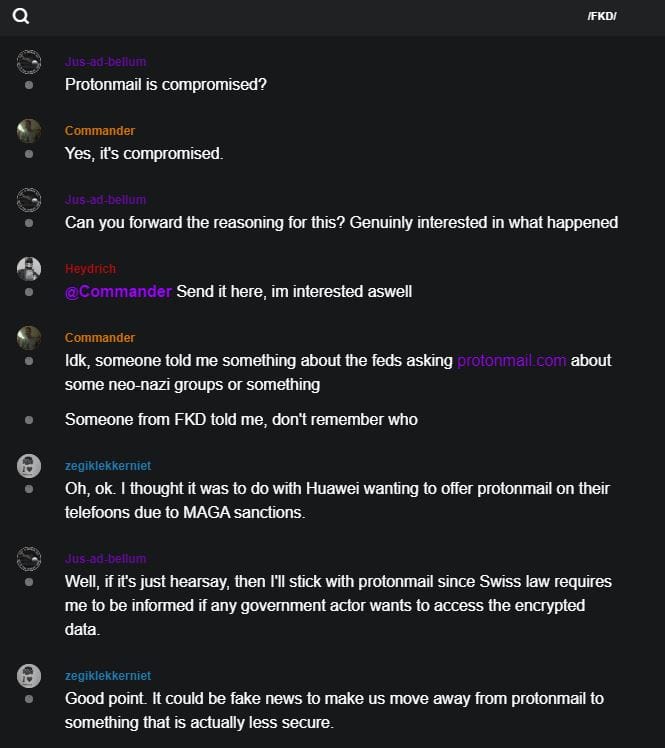Open the search magnifier icon
Viewport: 665px width, 748px height.
point(20,16)
